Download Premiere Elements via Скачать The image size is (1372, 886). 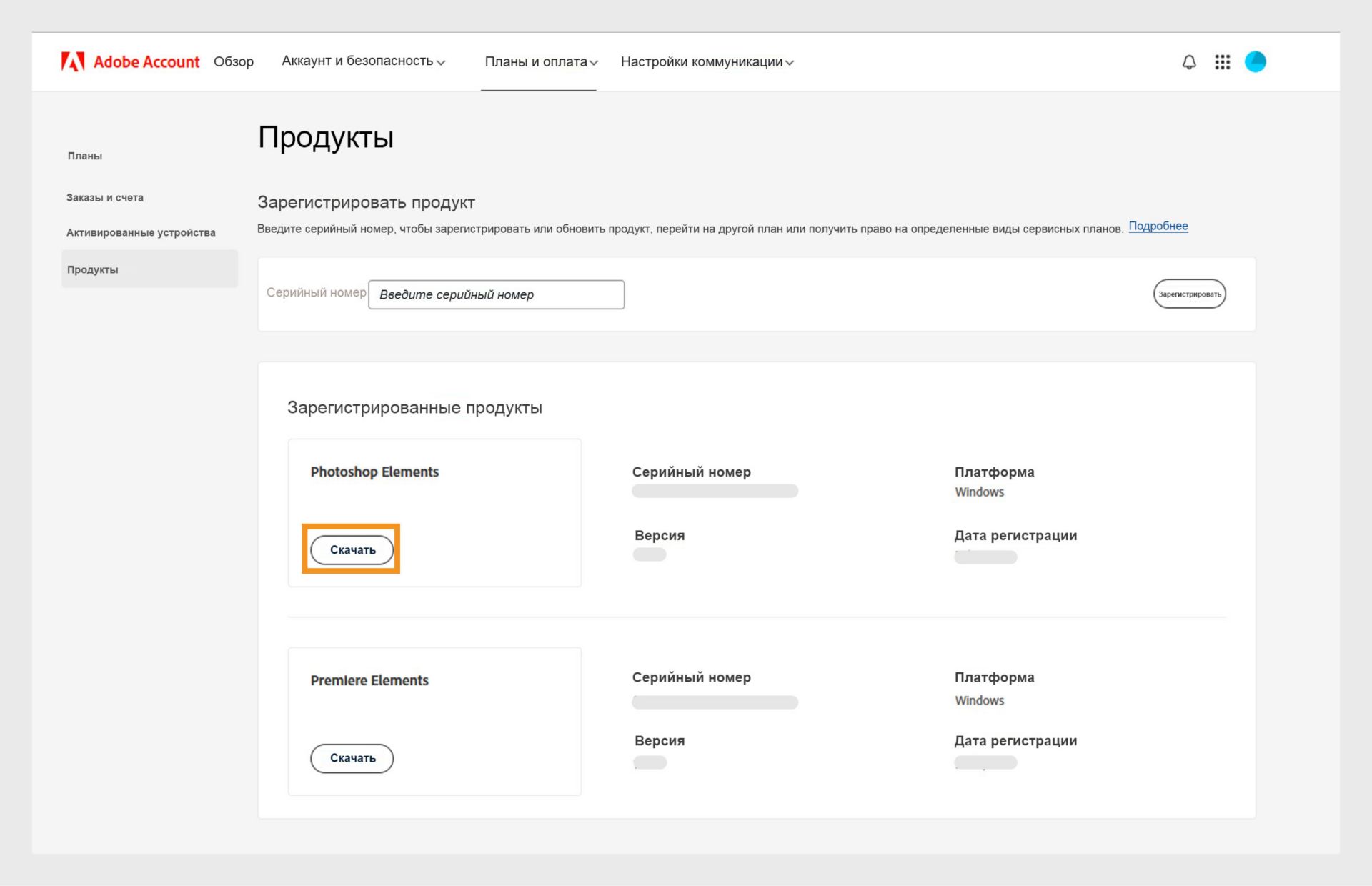(352, 758)
